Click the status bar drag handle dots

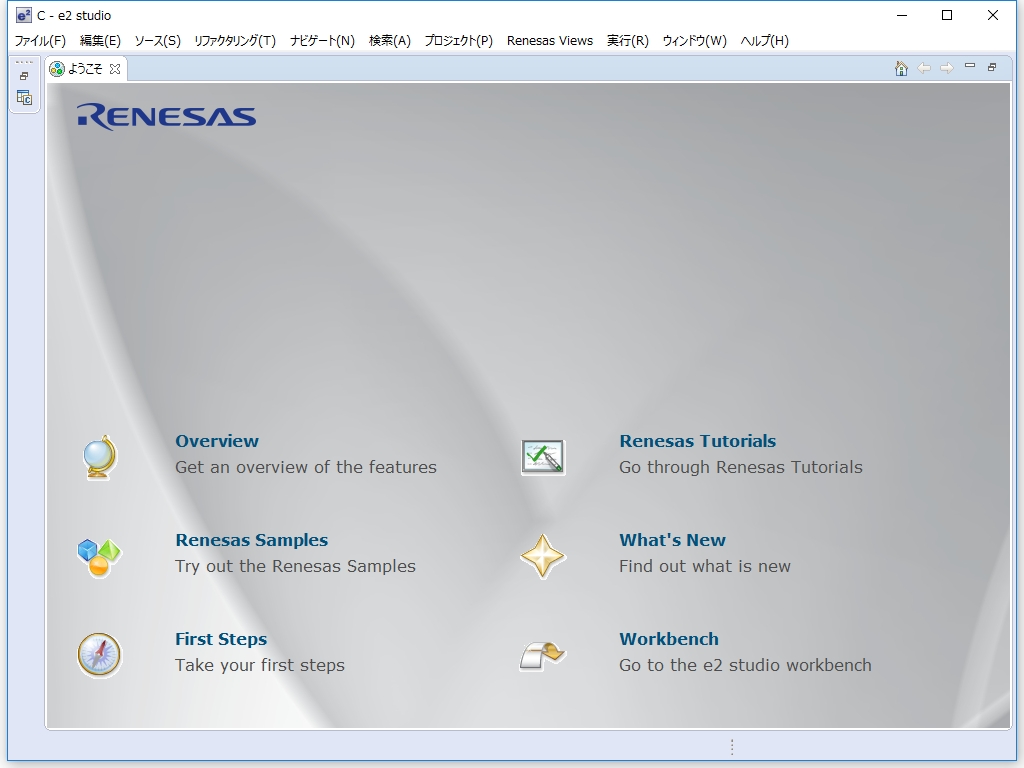tap(732, 746)
